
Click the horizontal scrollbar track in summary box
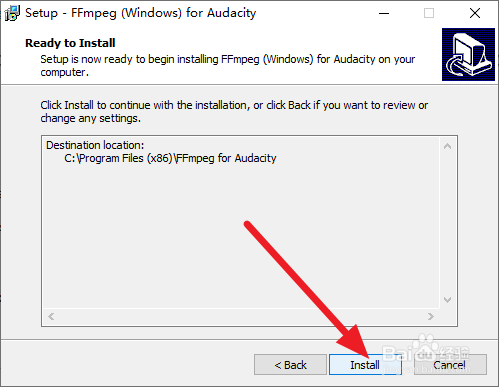(241, 316)
